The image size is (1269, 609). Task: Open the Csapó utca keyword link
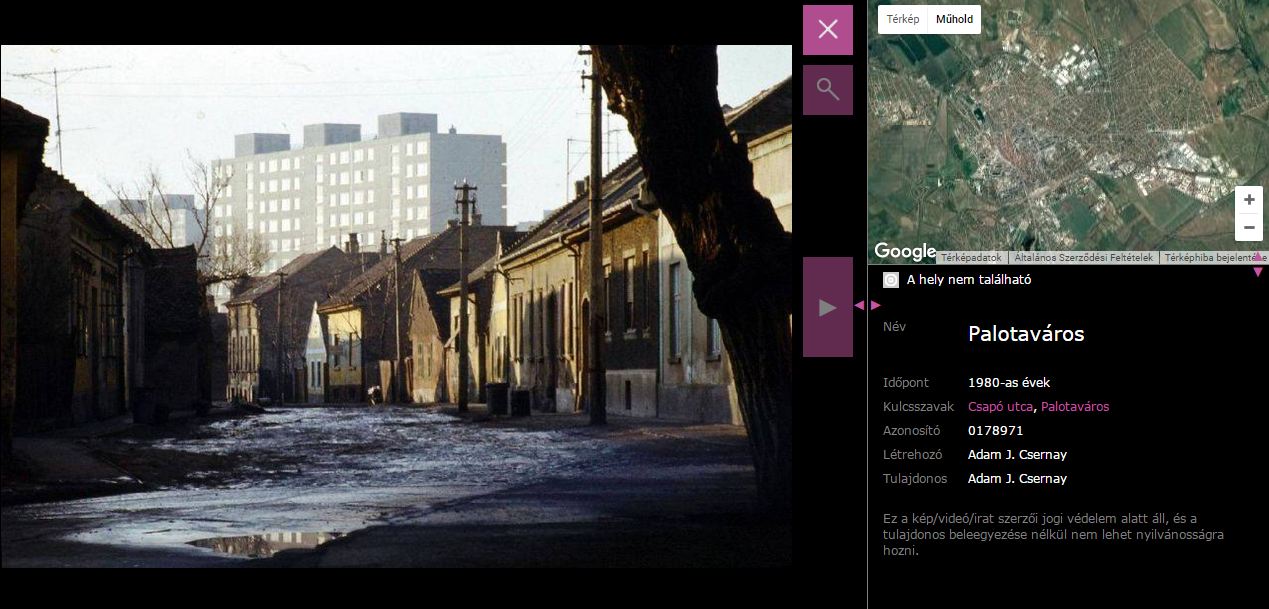1002,407
